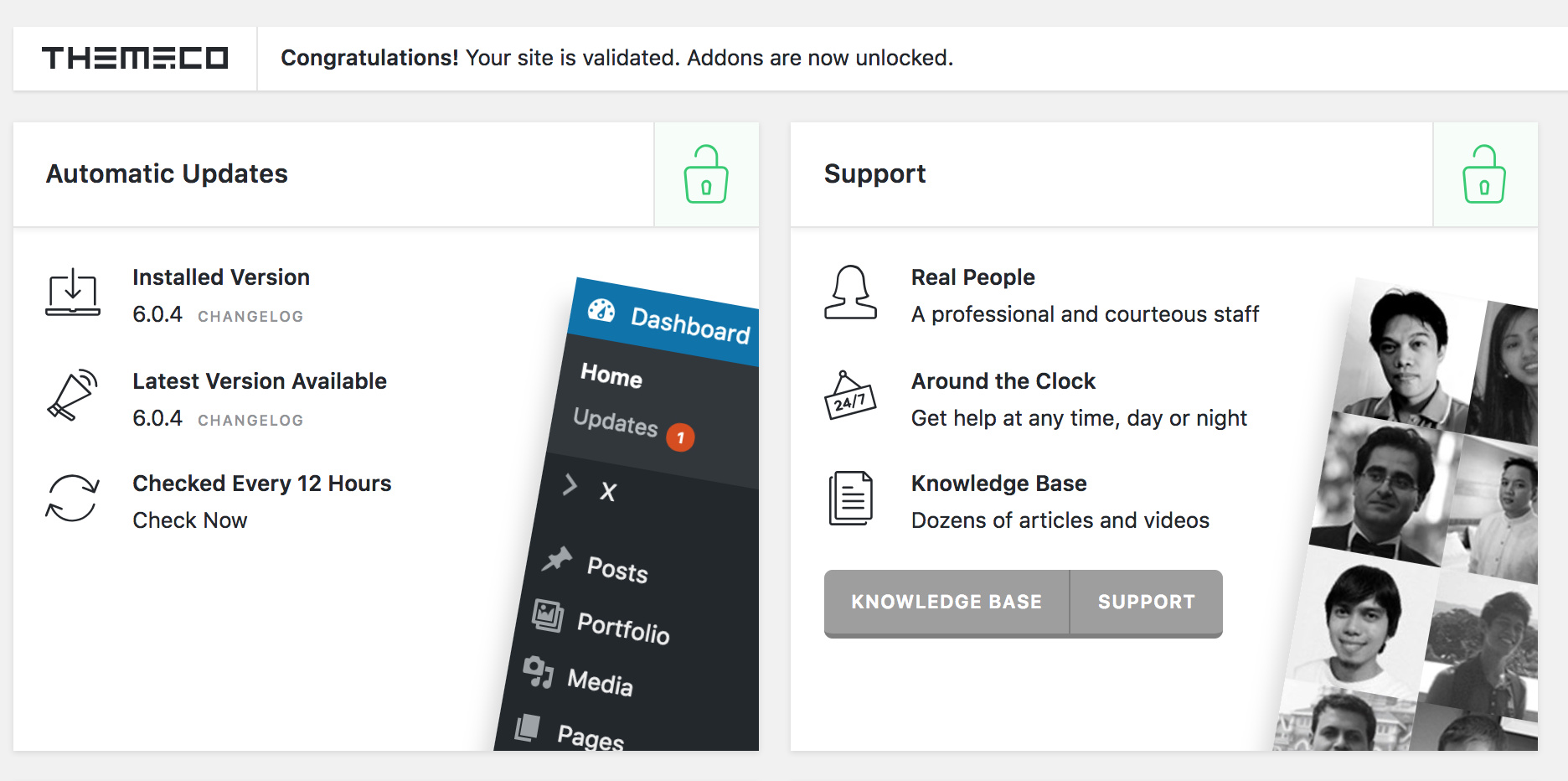Click the Themeco logo

point(135,58)
